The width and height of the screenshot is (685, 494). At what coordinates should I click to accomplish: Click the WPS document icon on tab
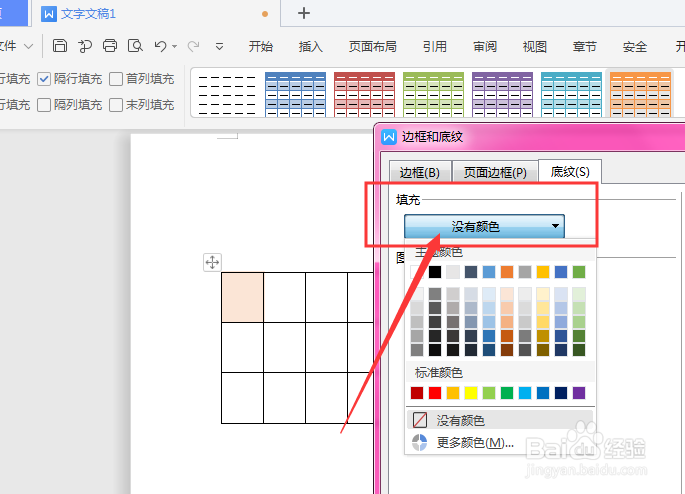(x=48, y=14)
